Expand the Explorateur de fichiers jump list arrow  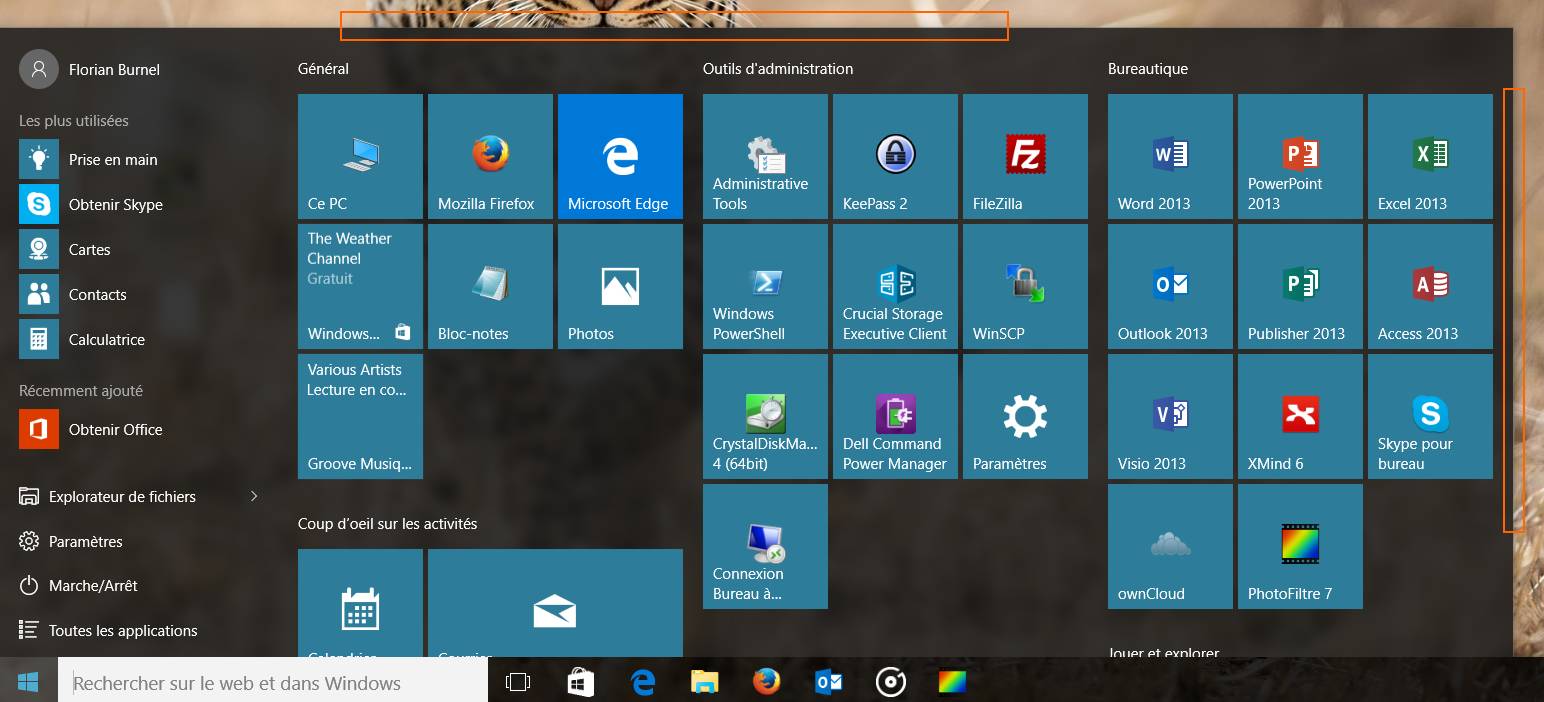(x=254, y=496)
